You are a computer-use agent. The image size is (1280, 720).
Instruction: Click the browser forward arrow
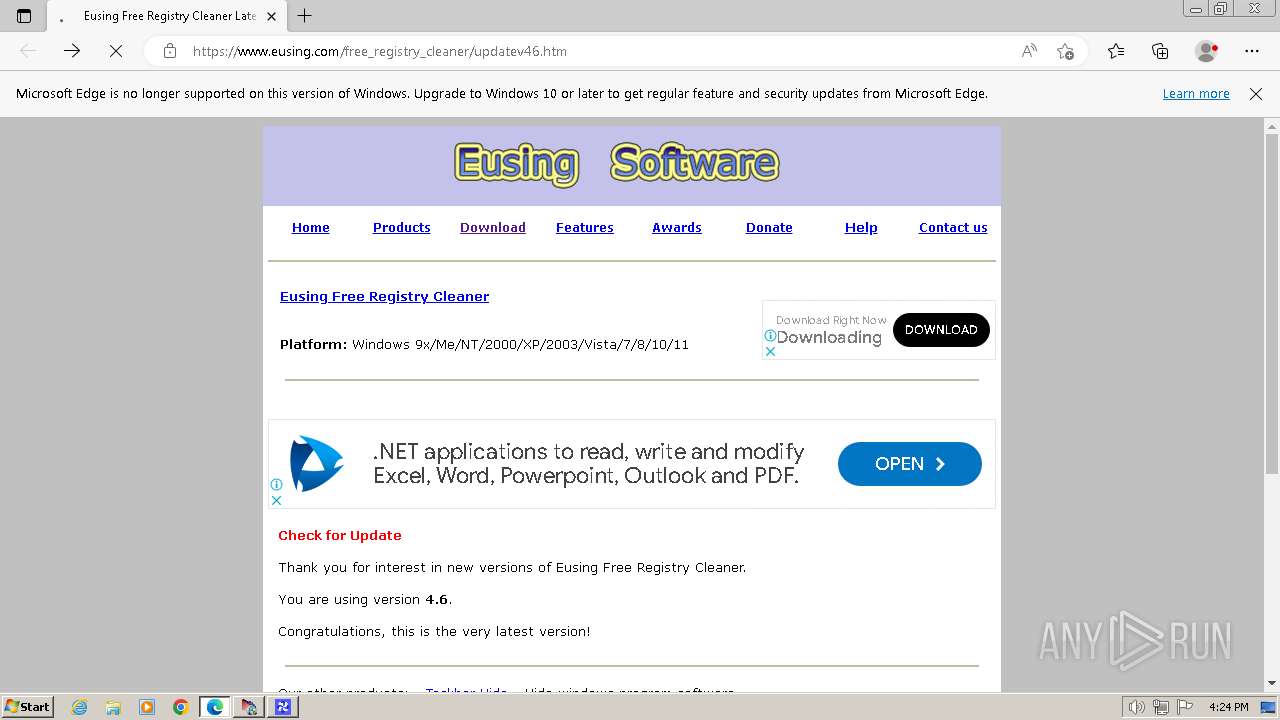(72, 51)
